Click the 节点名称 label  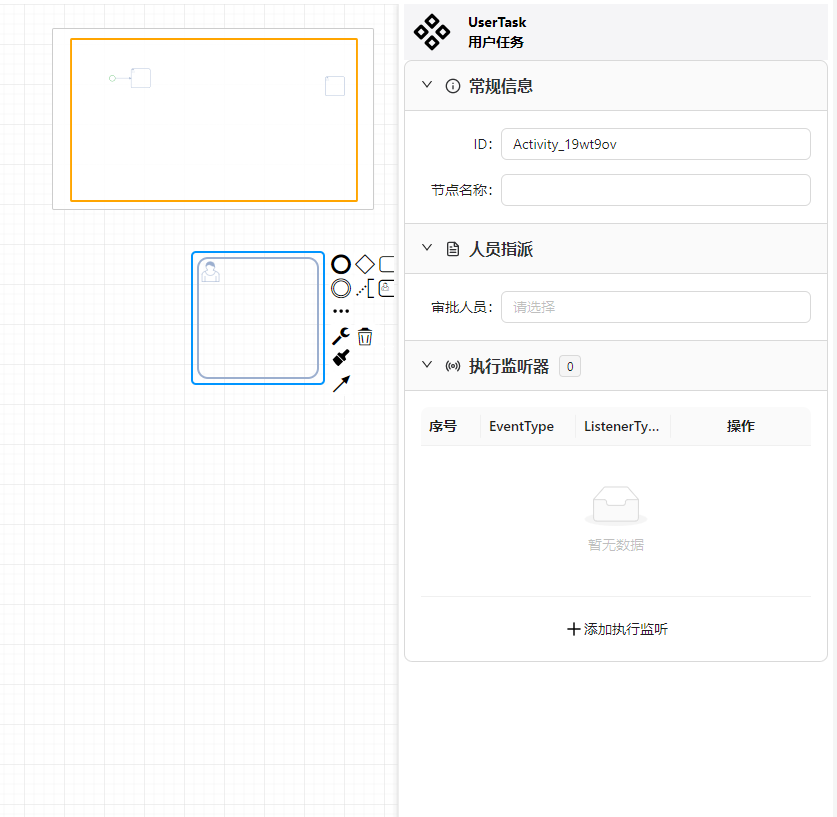(x=461, y=190)
